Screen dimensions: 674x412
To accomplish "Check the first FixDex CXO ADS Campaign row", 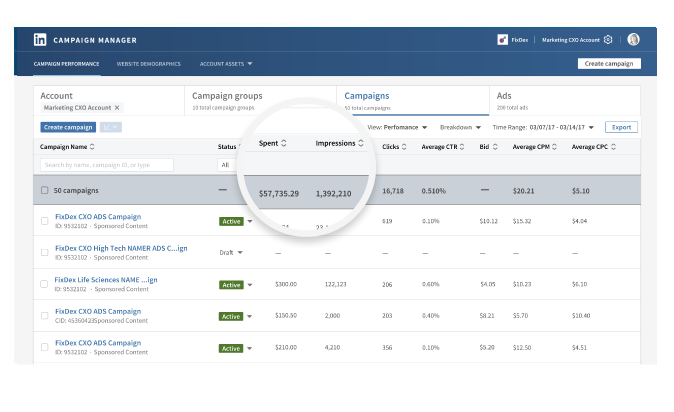I will 44,221.
